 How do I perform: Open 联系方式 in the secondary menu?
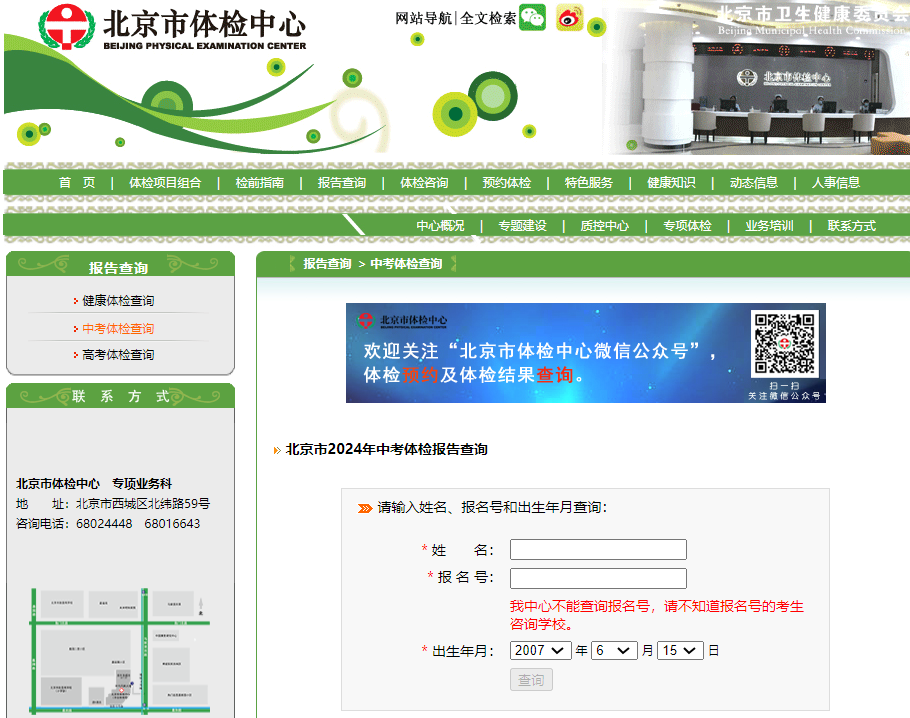[x=852, y=226]
